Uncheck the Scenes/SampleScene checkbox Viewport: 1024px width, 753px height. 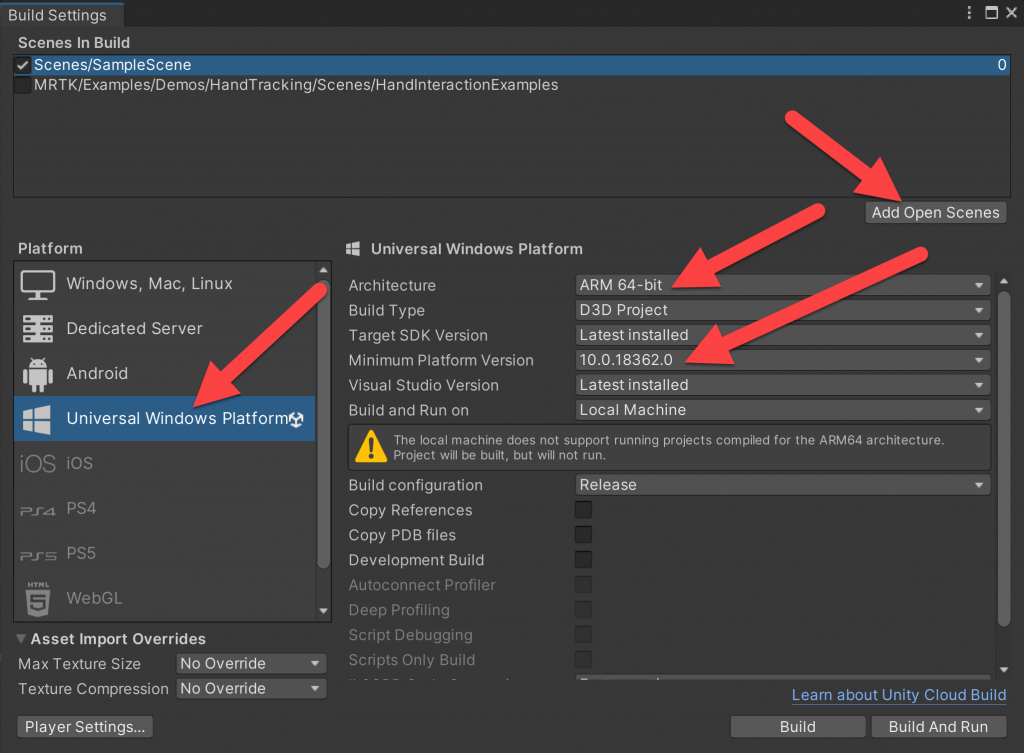pos(23,65)
